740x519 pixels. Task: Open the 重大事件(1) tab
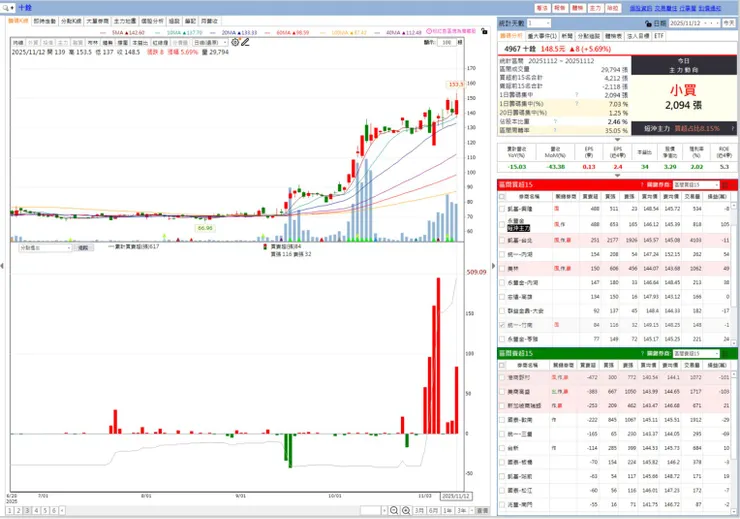542,36
